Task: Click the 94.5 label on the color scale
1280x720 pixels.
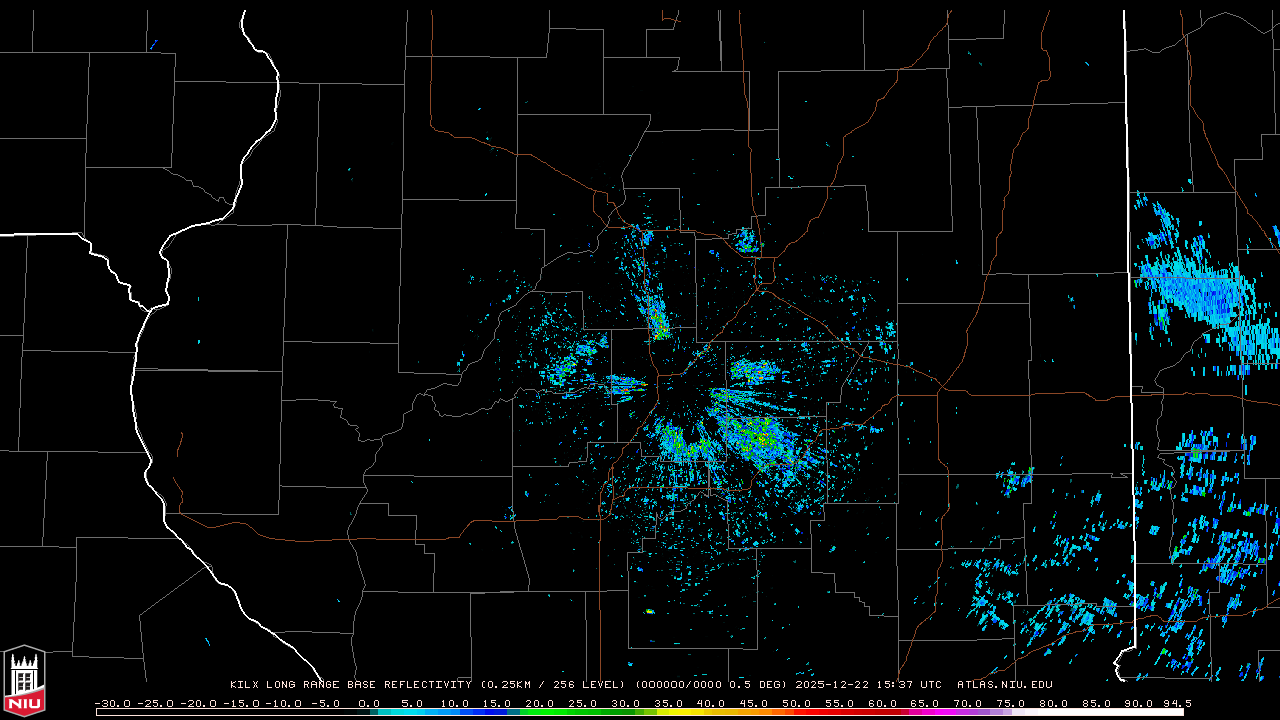Action: 1176,703
